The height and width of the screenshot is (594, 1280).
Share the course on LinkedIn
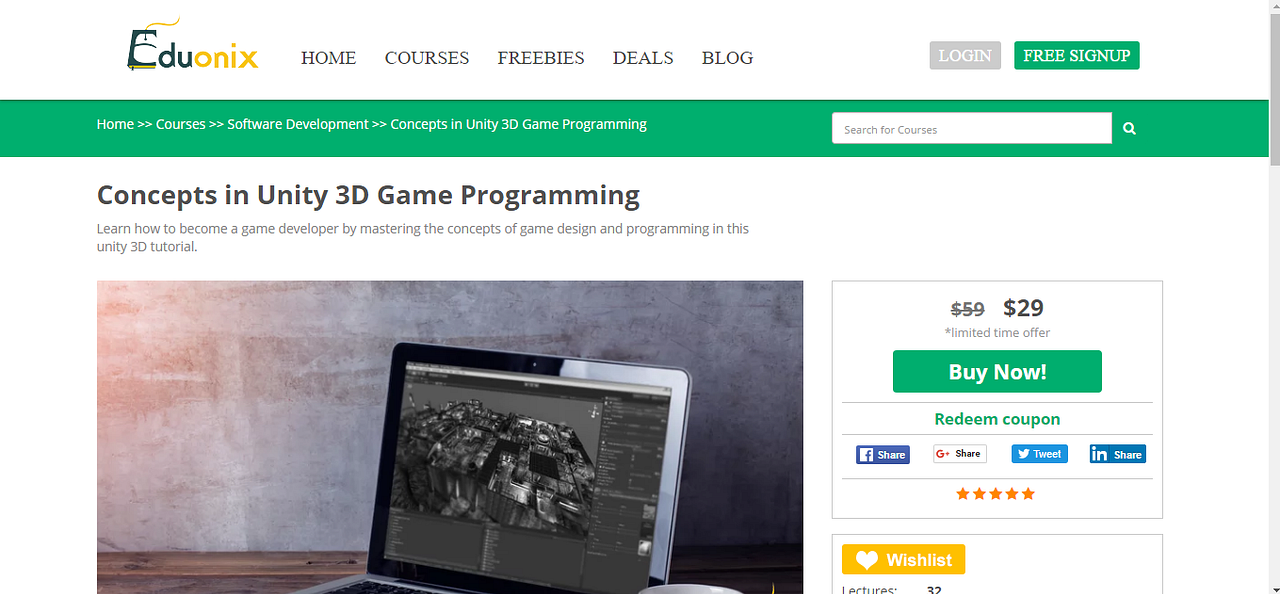(x=1117, y=453)
